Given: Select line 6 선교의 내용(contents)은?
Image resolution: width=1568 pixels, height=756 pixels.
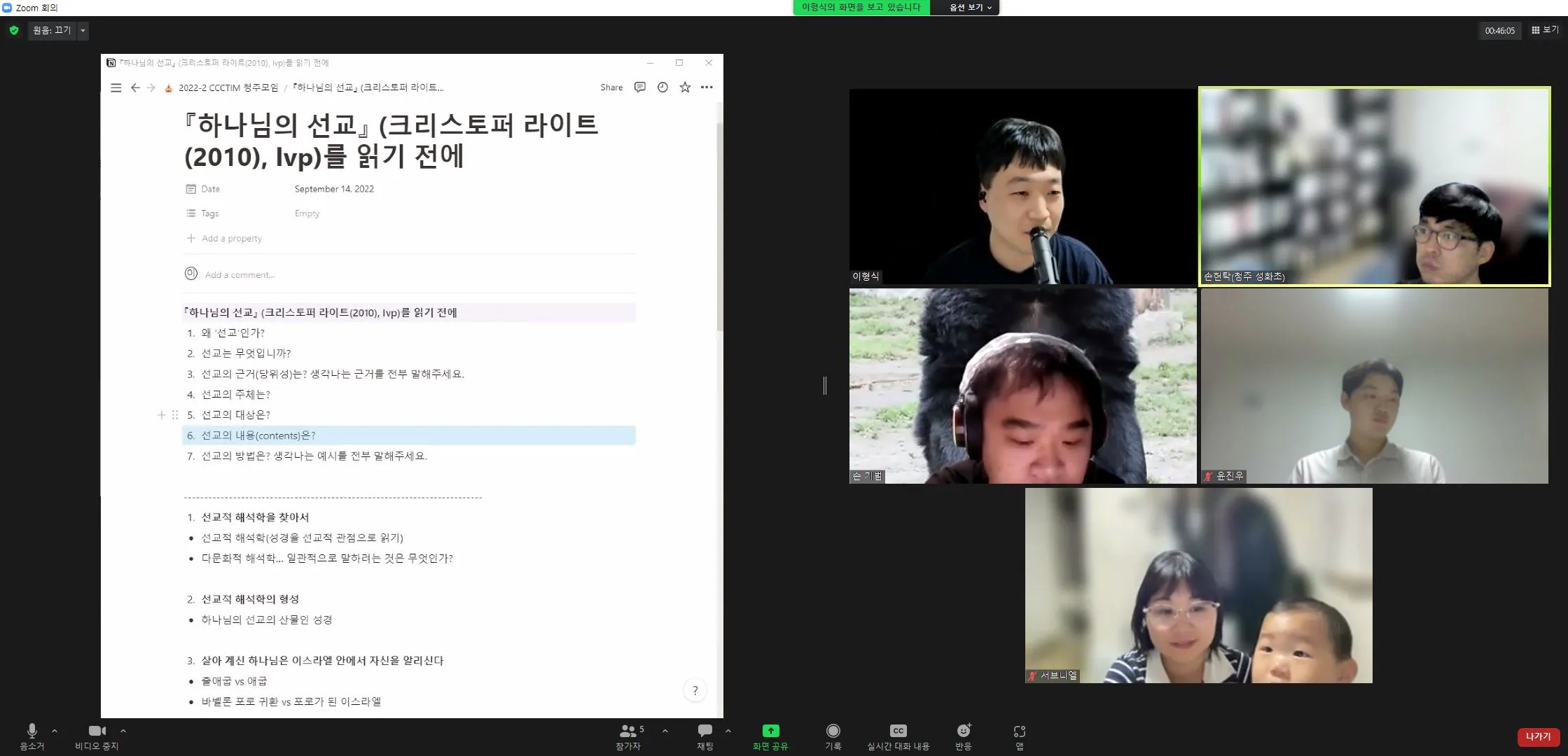Looking at the screenshot, I should [x=408, y=435].
